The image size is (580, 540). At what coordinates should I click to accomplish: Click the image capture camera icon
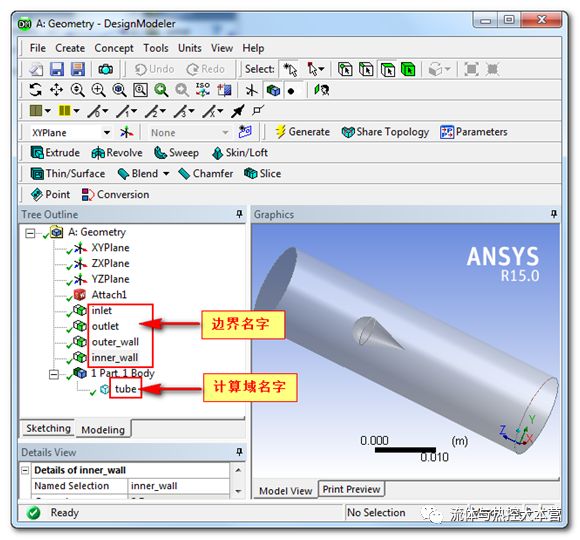(105, 69)
